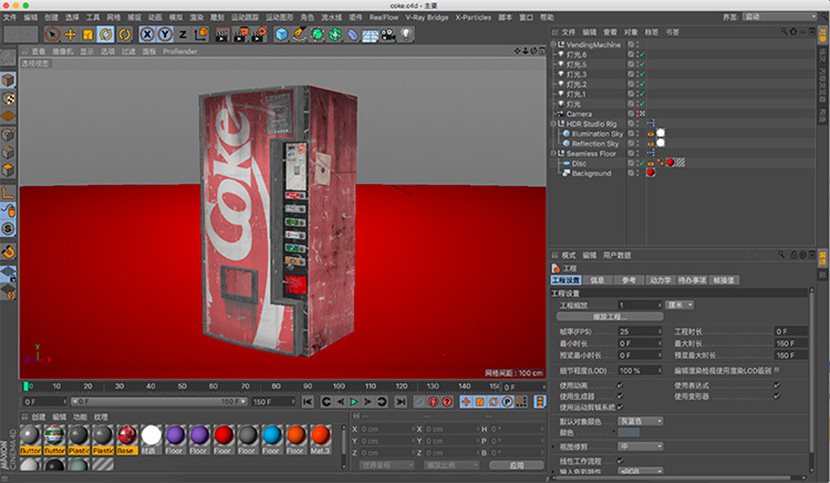This screenshot has height=483, width=830.
Task: Switch to Model mode in left palette
Action: click(x=8, y=80)
